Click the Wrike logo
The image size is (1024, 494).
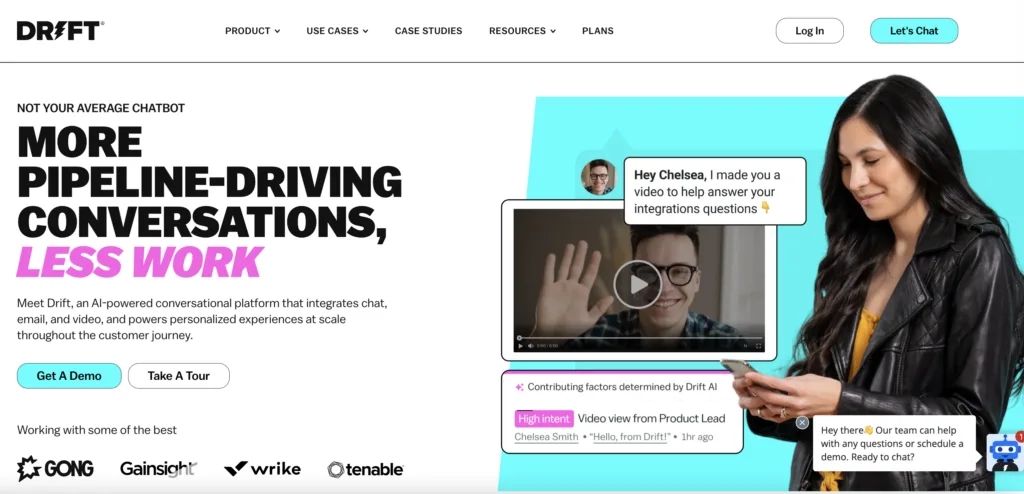pyautogui.click(x=262, y=469)
